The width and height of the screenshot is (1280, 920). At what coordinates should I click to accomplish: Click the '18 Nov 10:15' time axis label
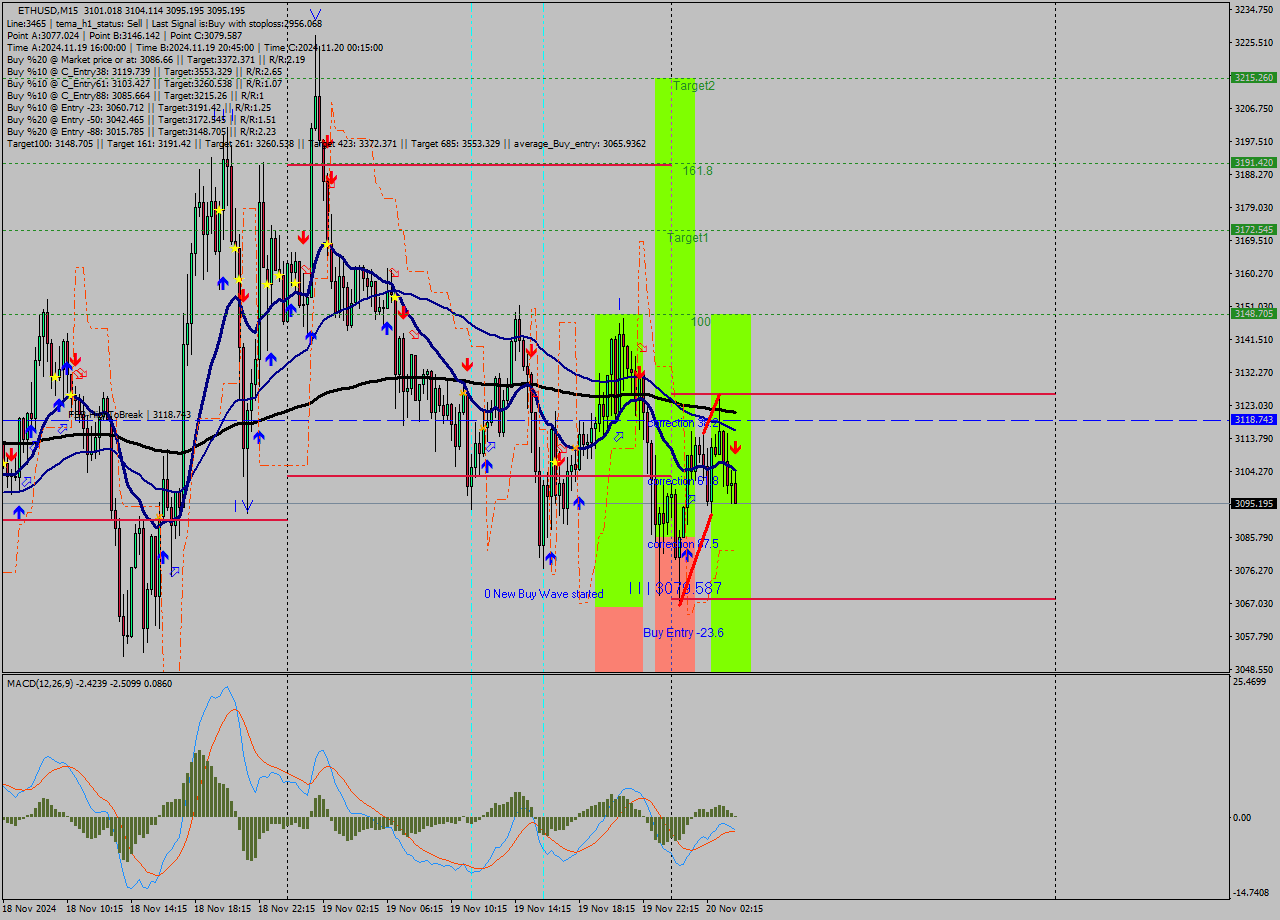pos(95,909)
